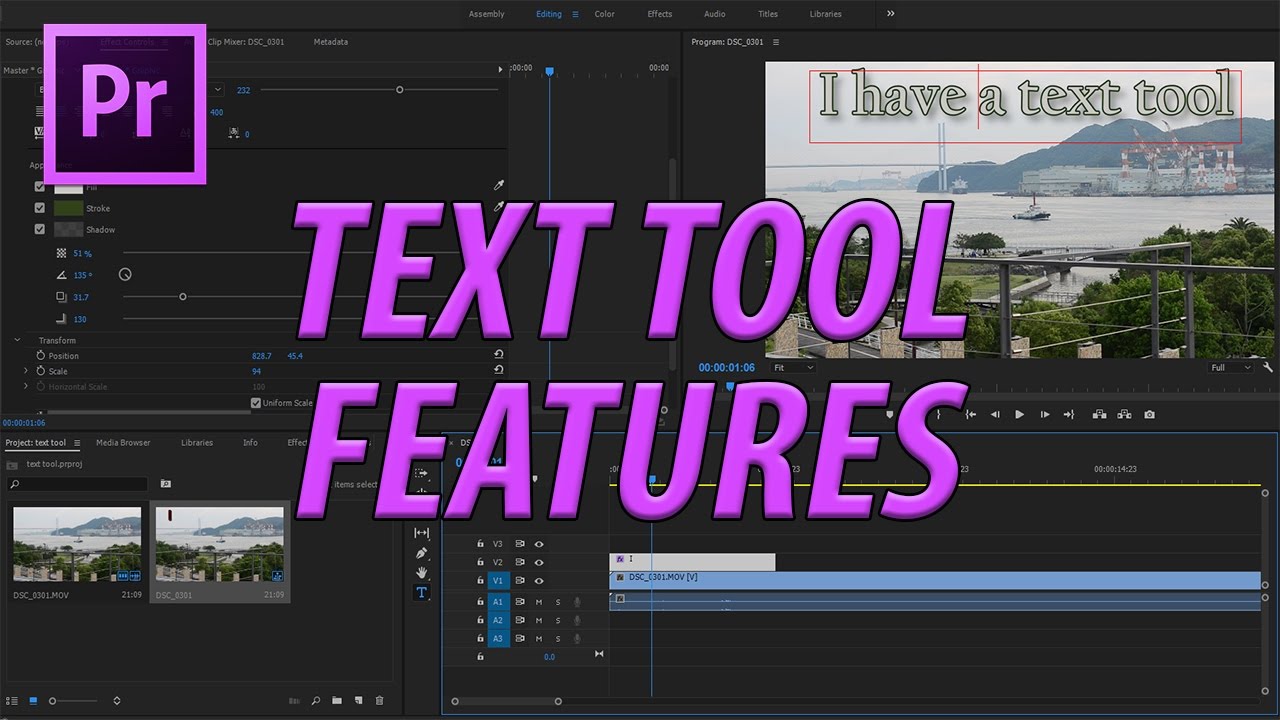Export a frame using the camera icon
This screenshot has width=1280, height=720.
(1148, 414)
